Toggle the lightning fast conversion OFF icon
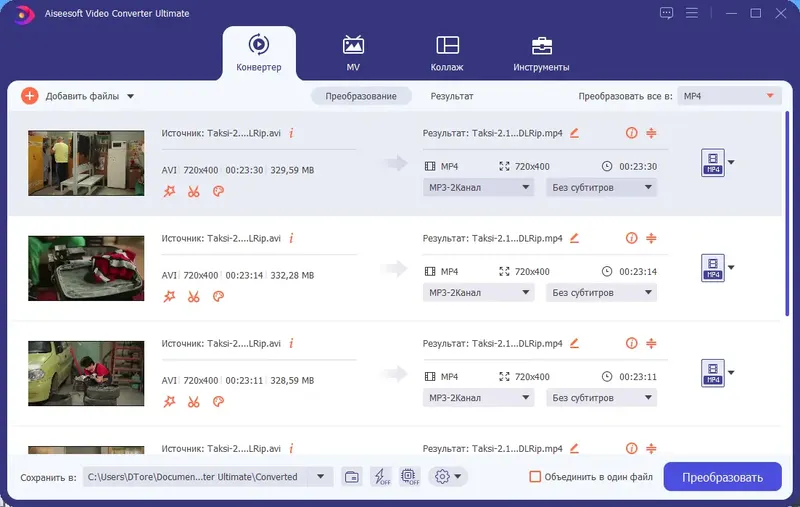 pyautogui.click(x=382, y=477)
